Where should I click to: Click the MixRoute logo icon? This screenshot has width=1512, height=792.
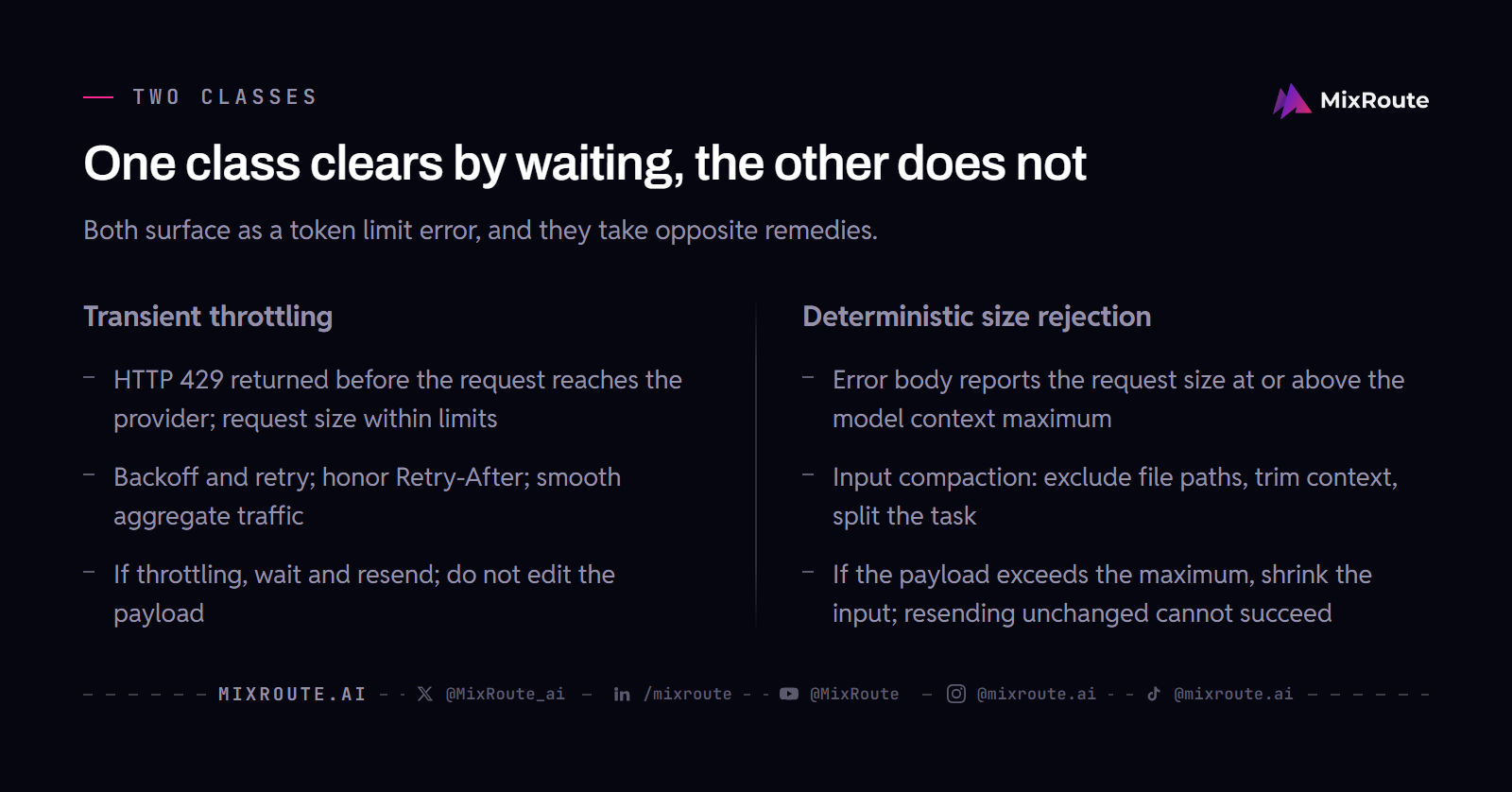pos(1292,101)
